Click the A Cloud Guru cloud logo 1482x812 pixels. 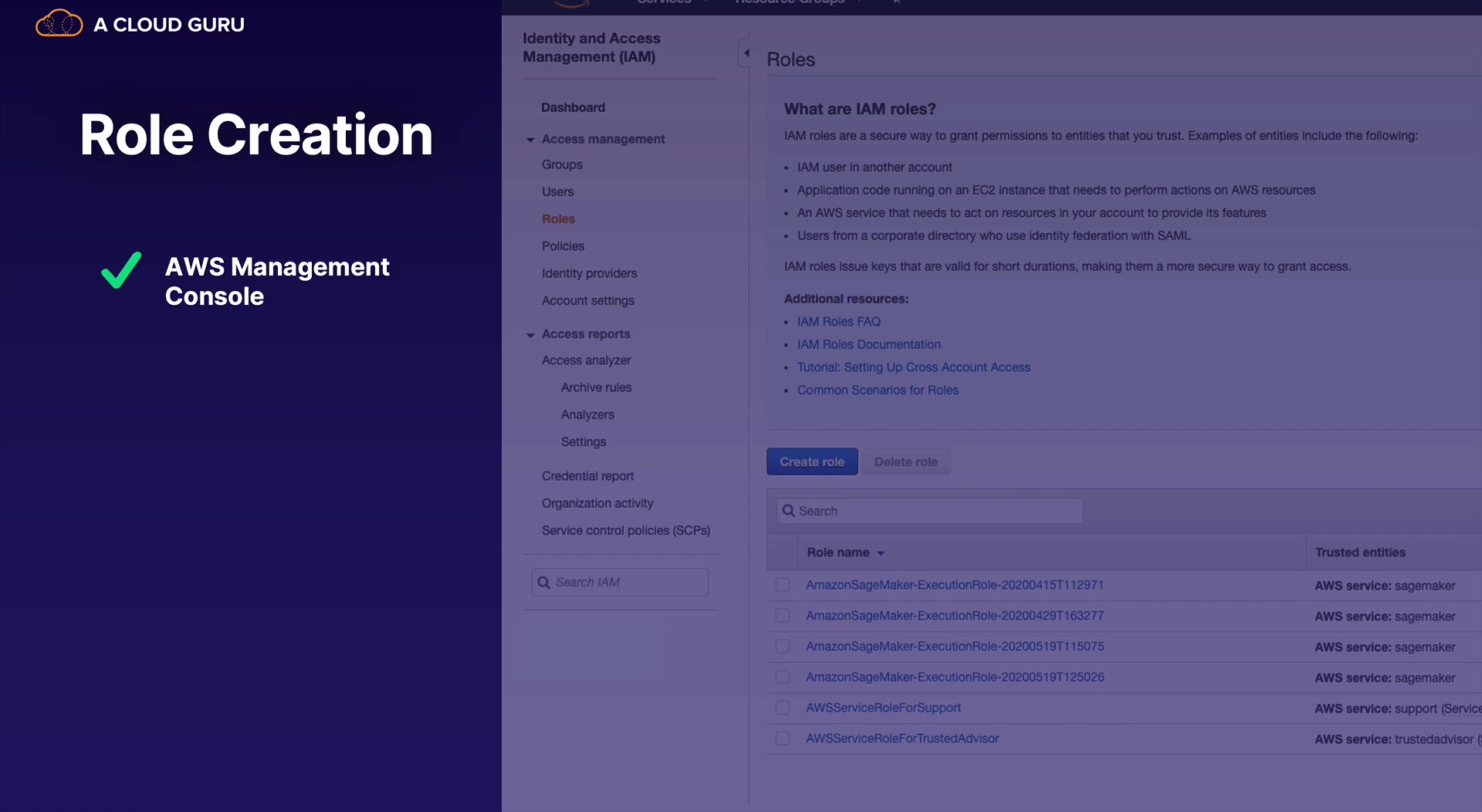(59, 24)
